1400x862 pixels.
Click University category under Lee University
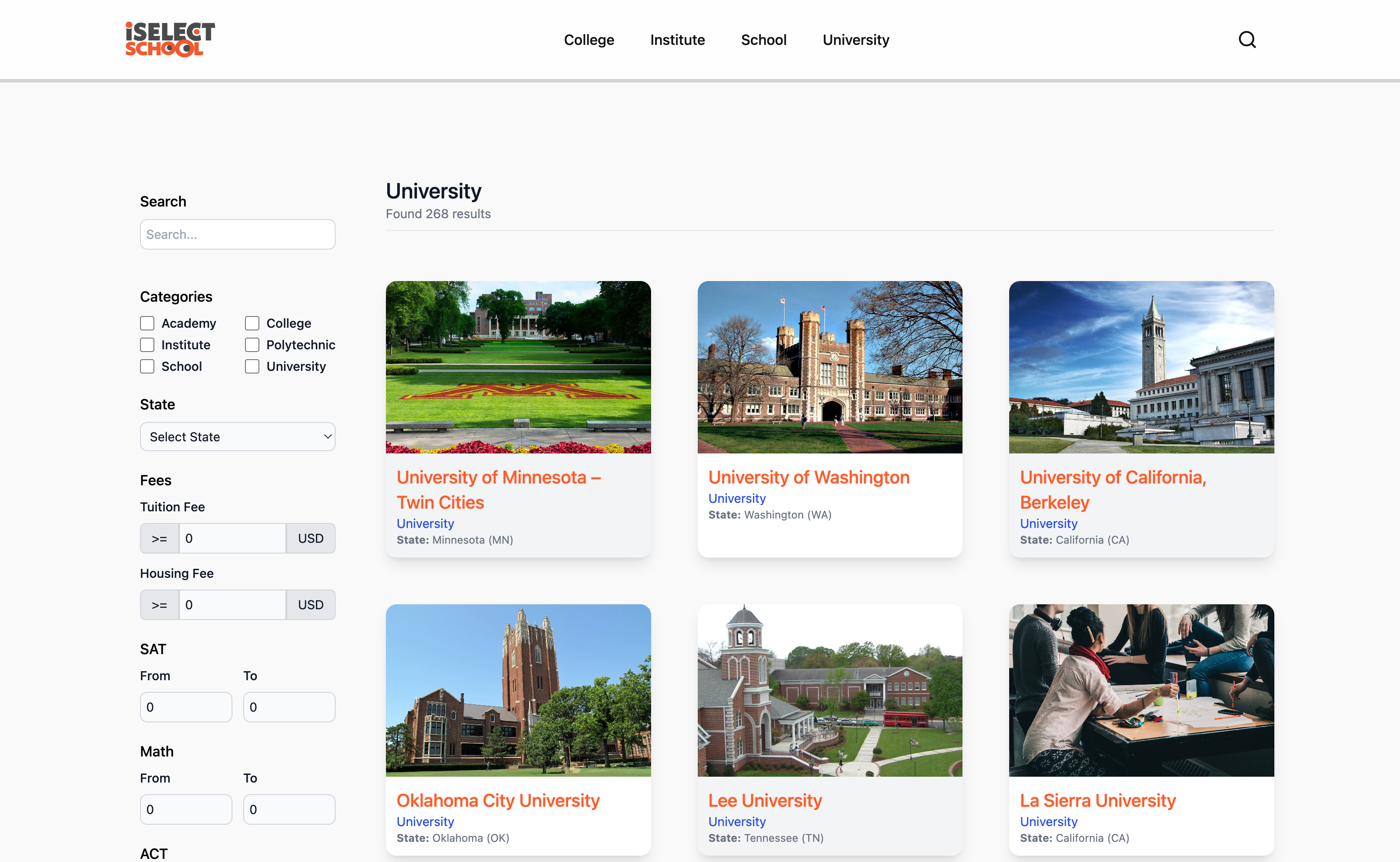click(737, 822)
